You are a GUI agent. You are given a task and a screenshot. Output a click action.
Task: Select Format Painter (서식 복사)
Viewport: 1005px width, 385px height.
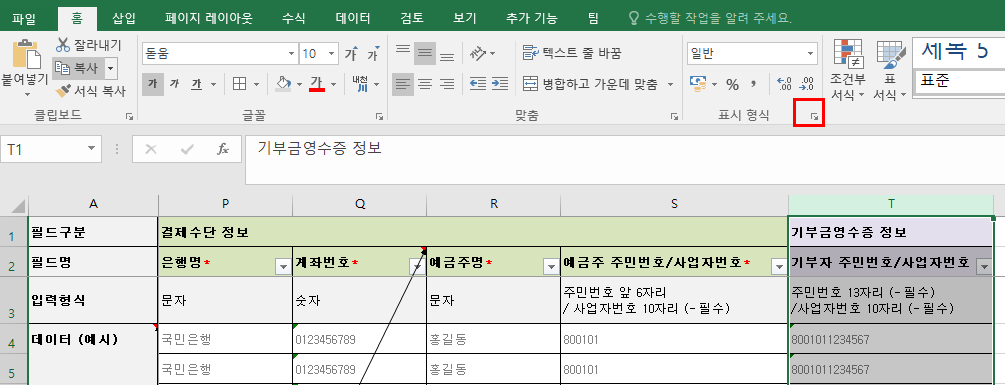[91, 91]
